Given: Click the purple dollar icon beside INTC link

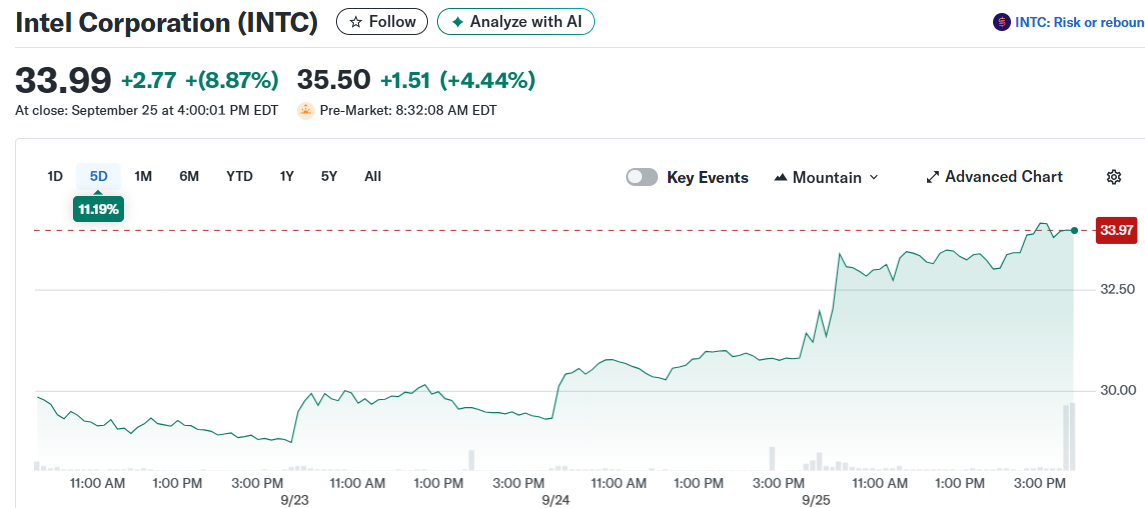Looking at the screenshot, I should (x=1001, y=23).
